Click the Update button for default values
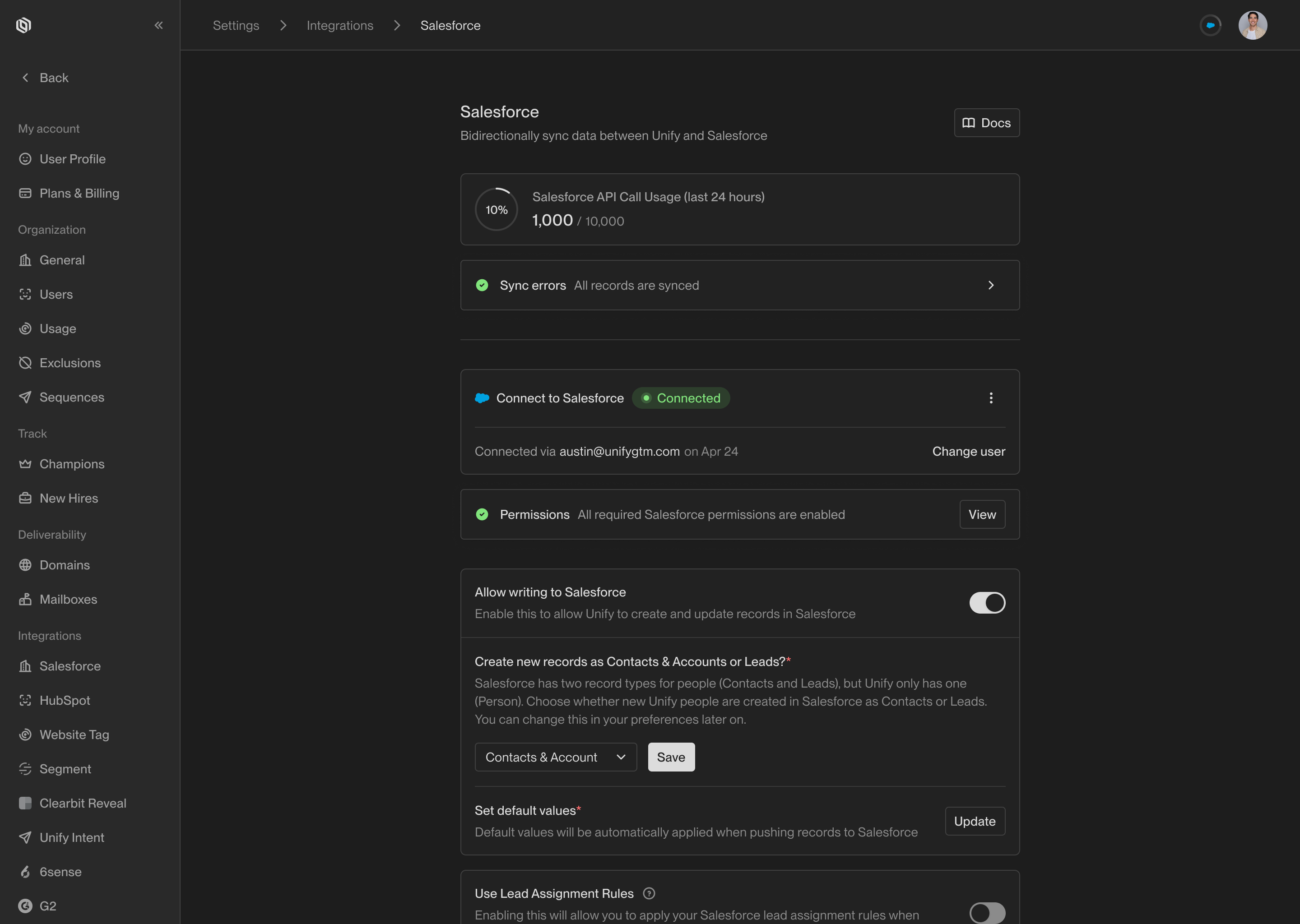This screenshot has height=924, width=1300. pyautogui.click(x=975, y=821)
